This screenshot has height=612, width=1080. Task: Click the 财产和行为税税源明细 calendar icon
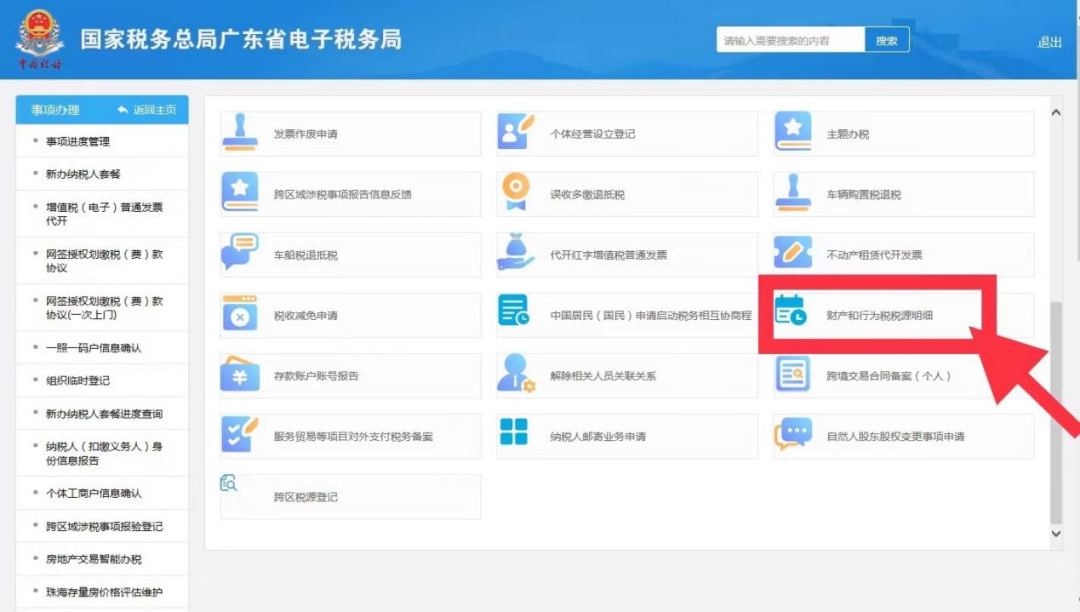click(790, 310)
